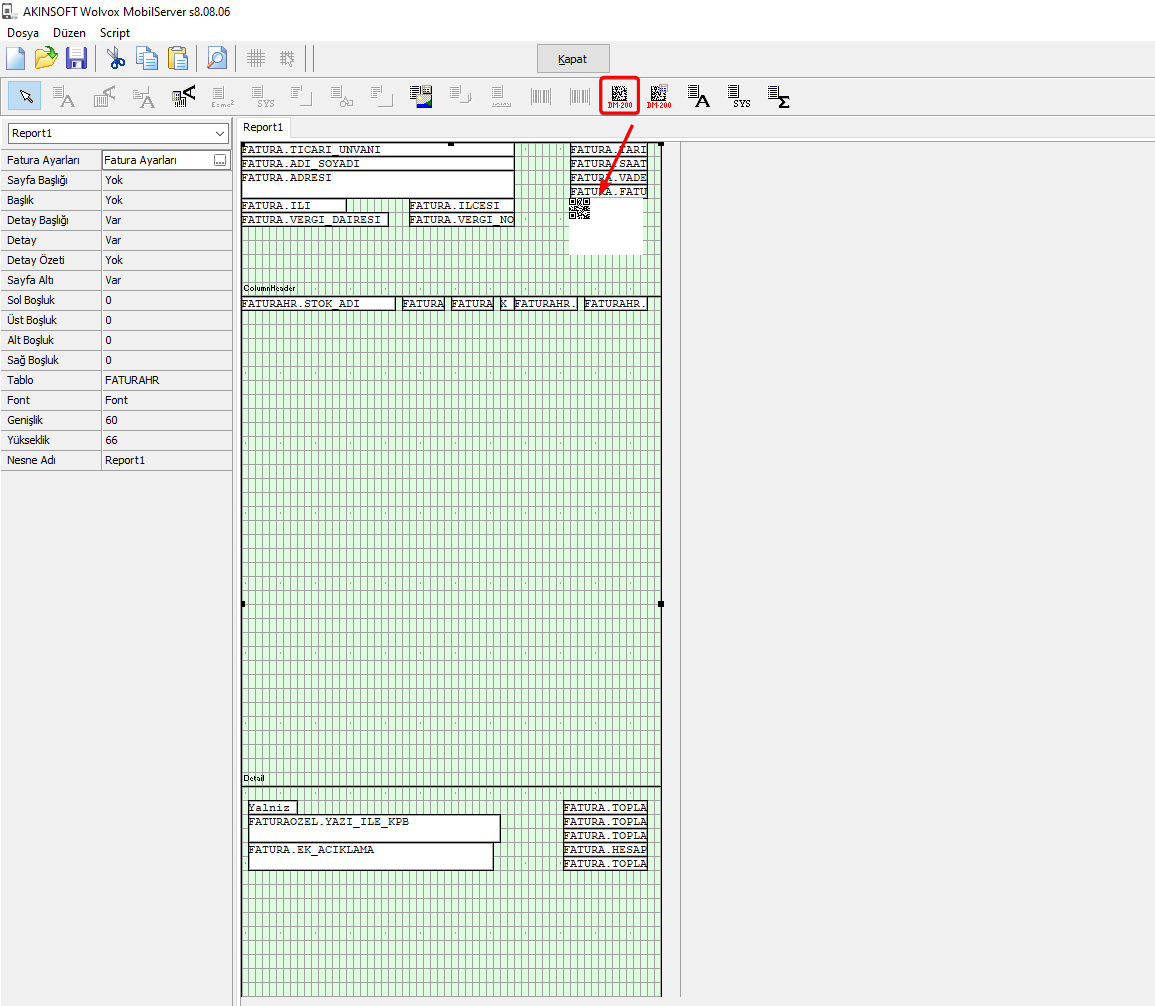The image size is (1155, 1006).
Task: Select the picture image tool
Action: pyautogui.click(x=421, y=96)
